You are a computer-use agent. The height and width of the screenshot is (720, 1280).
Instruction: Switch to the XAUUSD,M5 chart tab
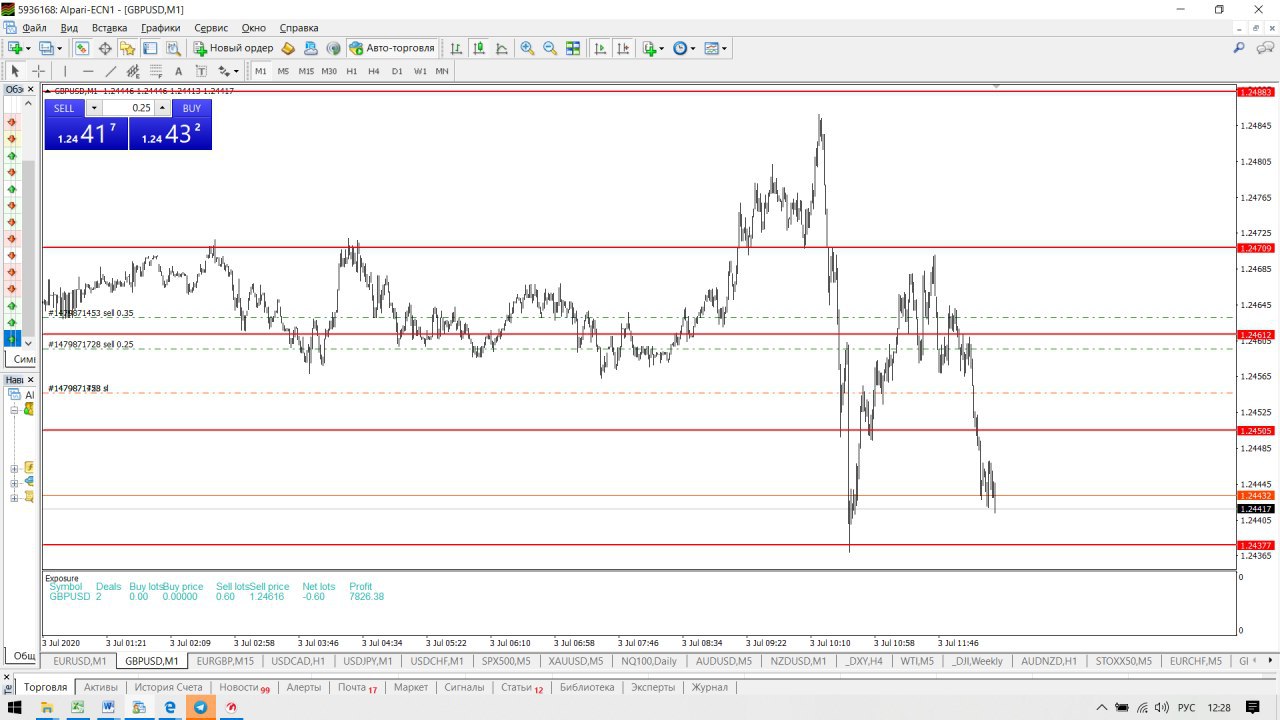[575, 661]
